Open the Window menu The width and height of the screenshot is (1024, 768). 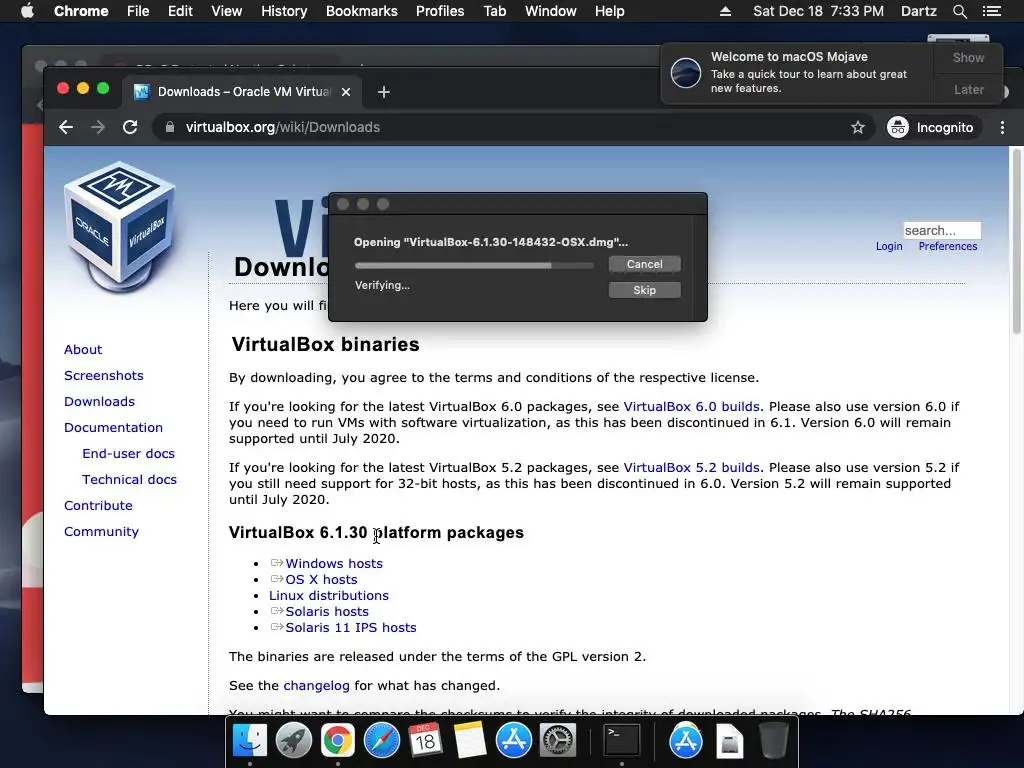pos(551,11)
